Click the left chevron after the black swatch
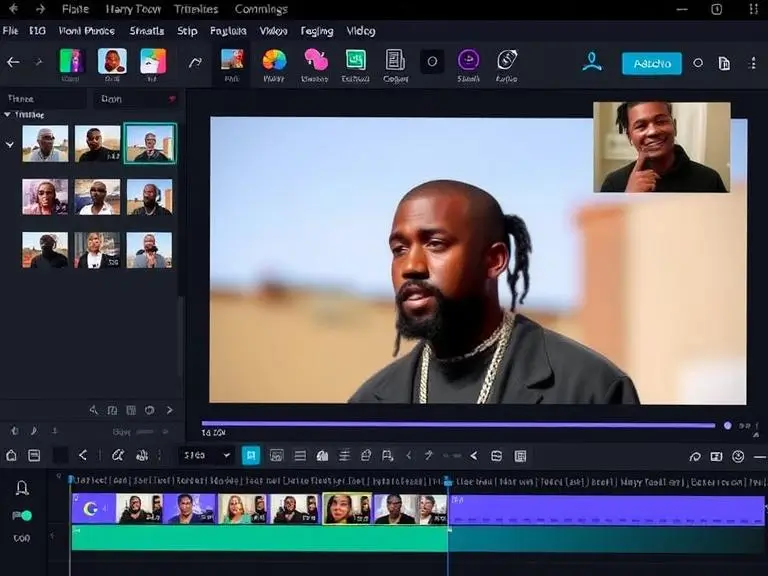768x576 pixels. (x=83, y=456)
